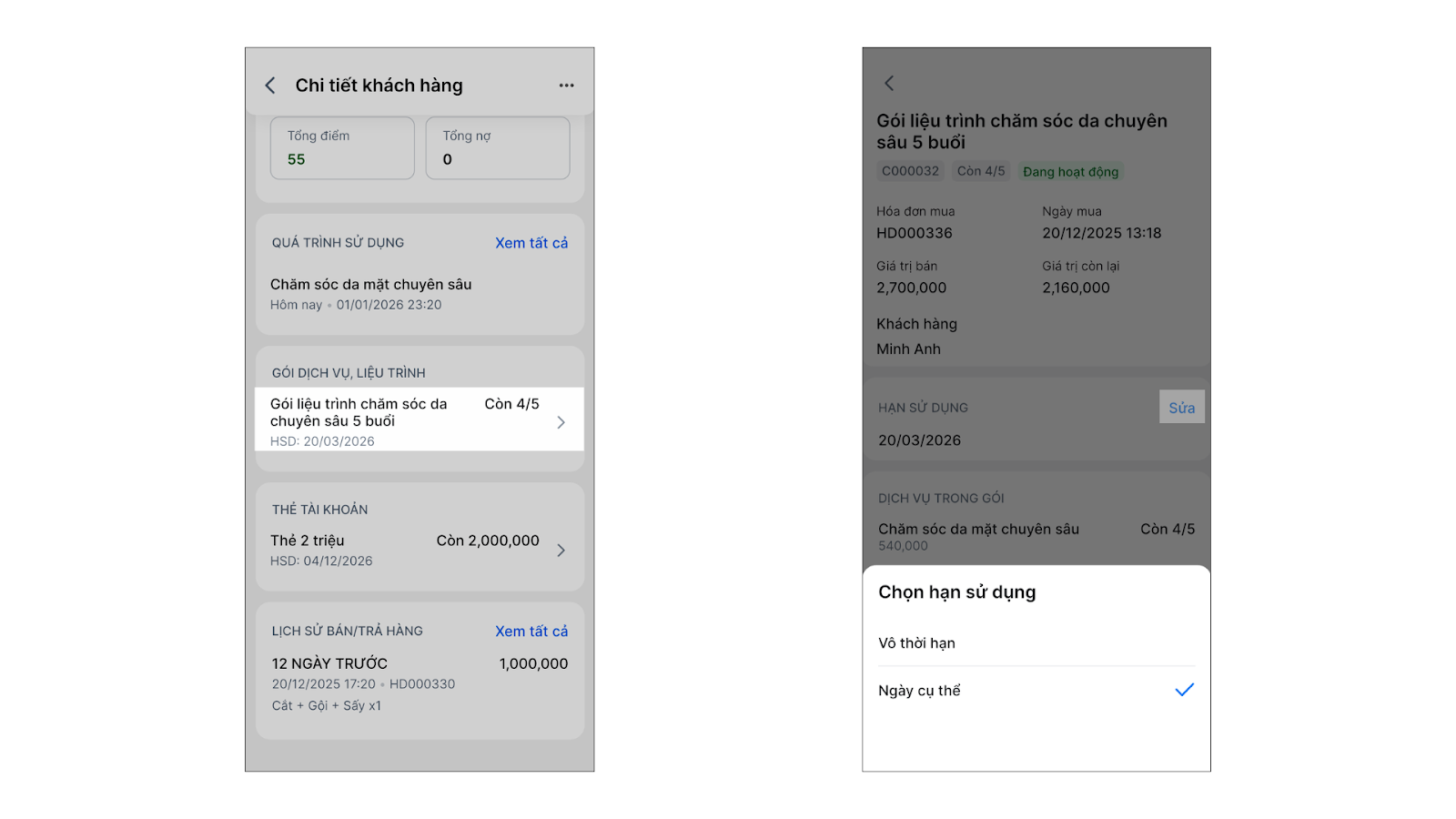Tap back arrow above the package title
This screenshot has height=819, width=1456.
tap(889, 84)
